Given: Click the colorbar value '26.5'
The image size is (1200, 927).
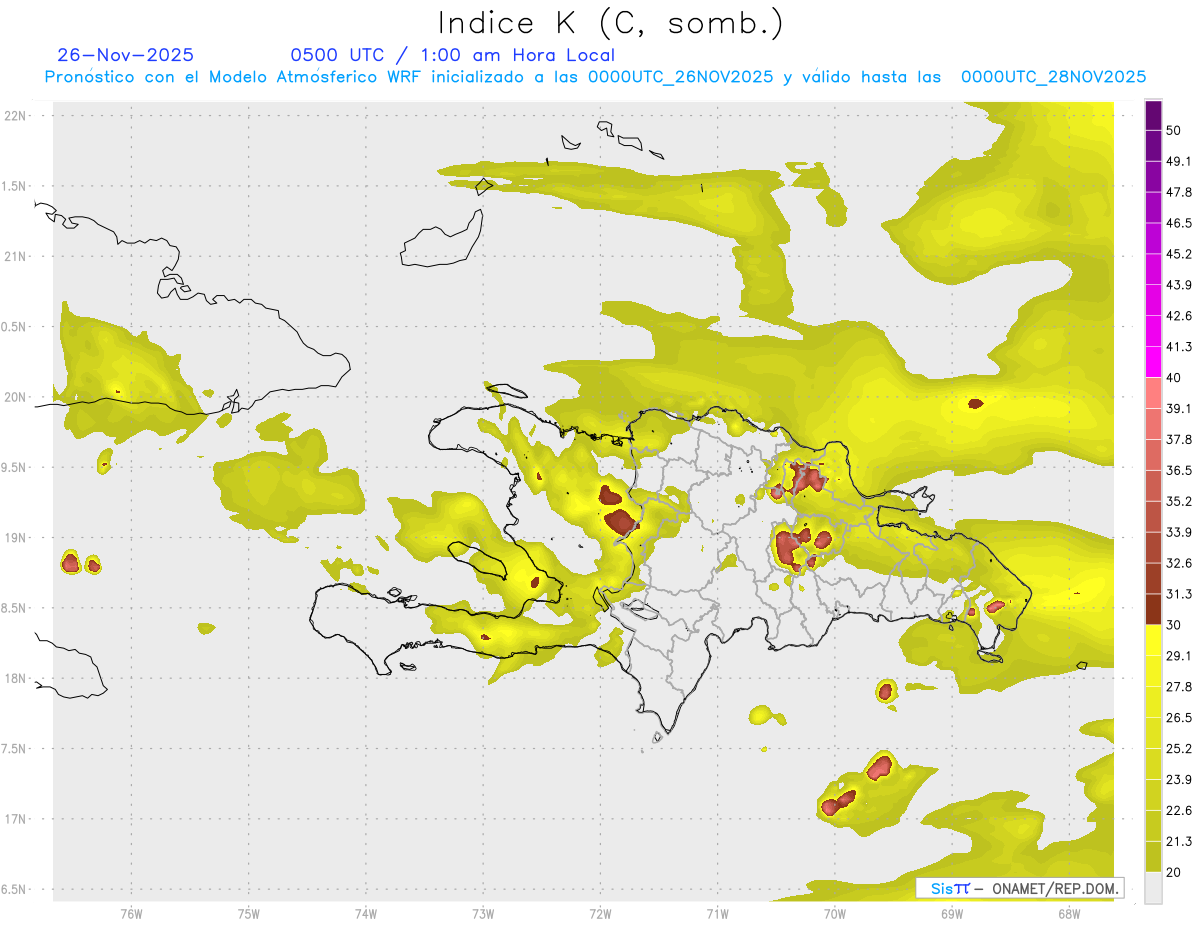Looking at the screenshot, I should point(1179,718).
